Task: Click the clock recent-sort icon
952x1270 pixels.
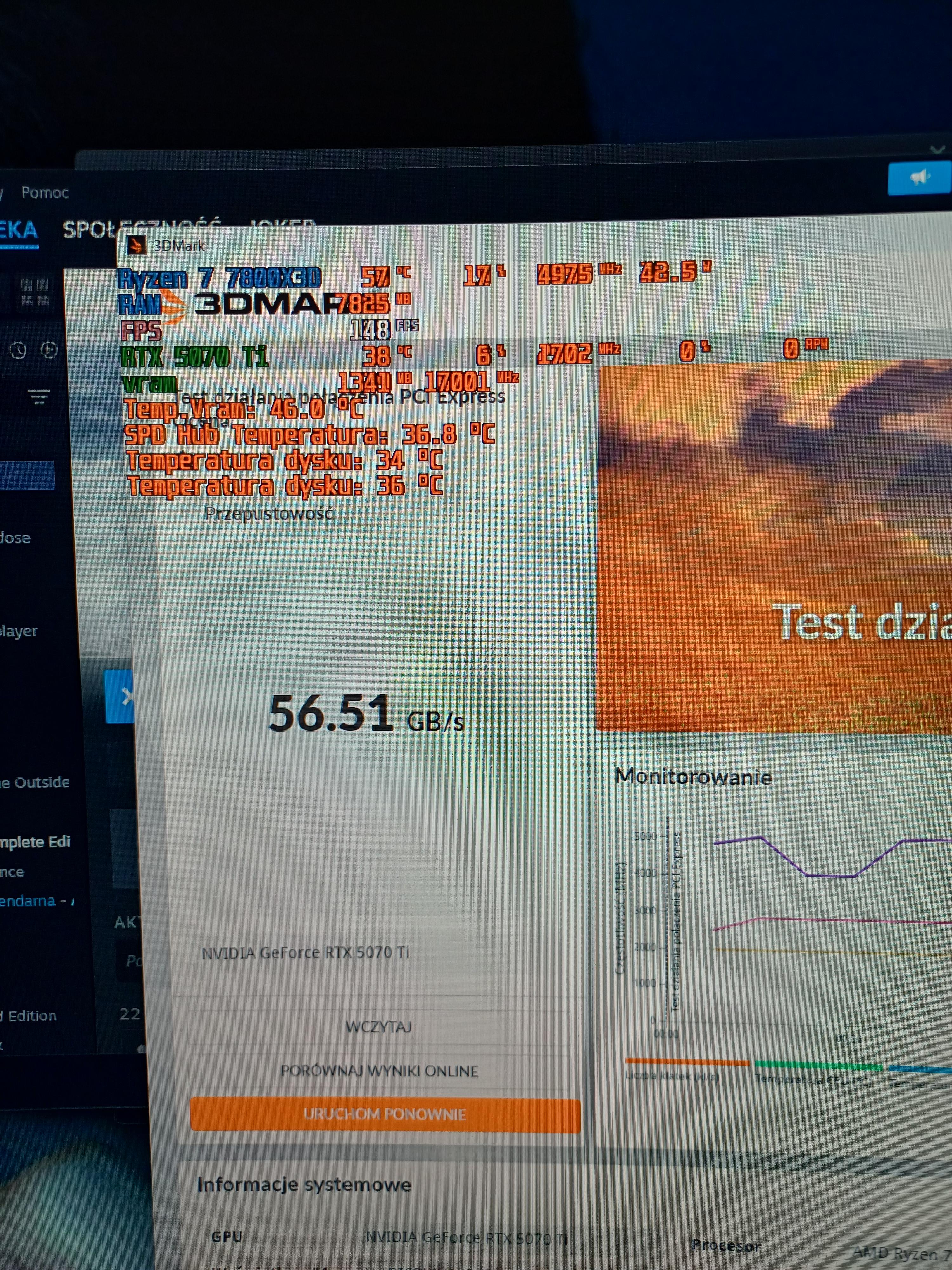Action: [18, 350]
